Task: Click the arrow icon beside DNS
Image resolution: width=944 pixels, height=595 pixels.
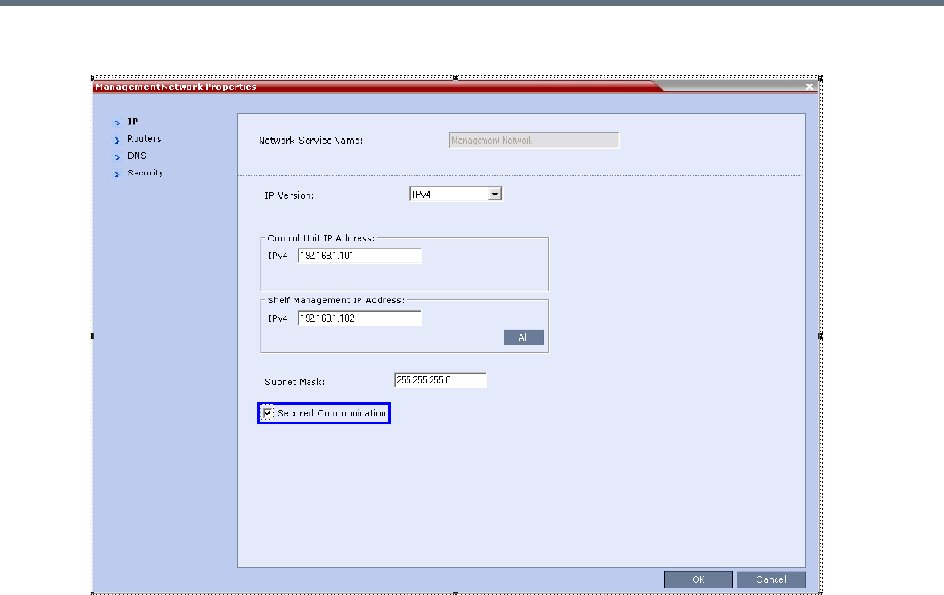Action: tap(117, 157)
